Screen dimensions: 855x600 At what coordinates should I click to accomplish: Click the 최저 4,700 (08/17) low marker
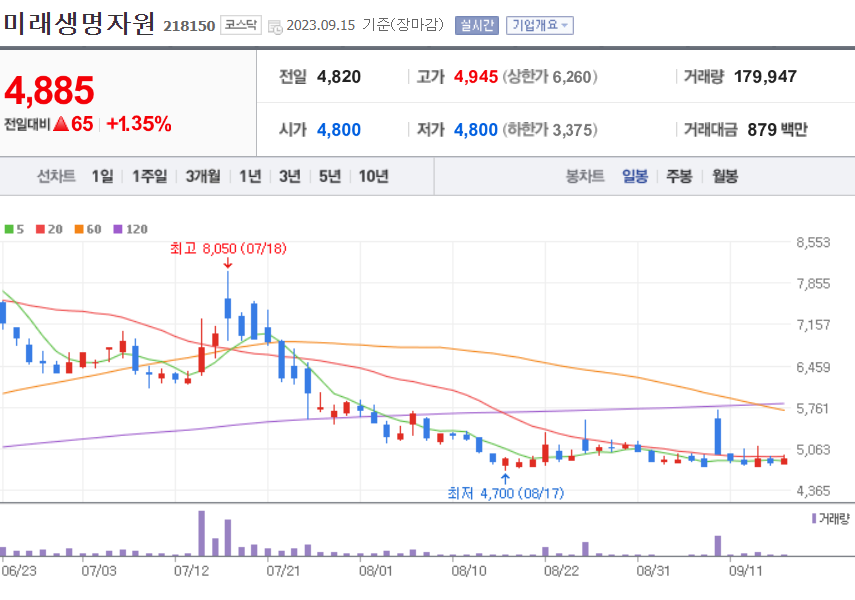click(x=505, y=493)
